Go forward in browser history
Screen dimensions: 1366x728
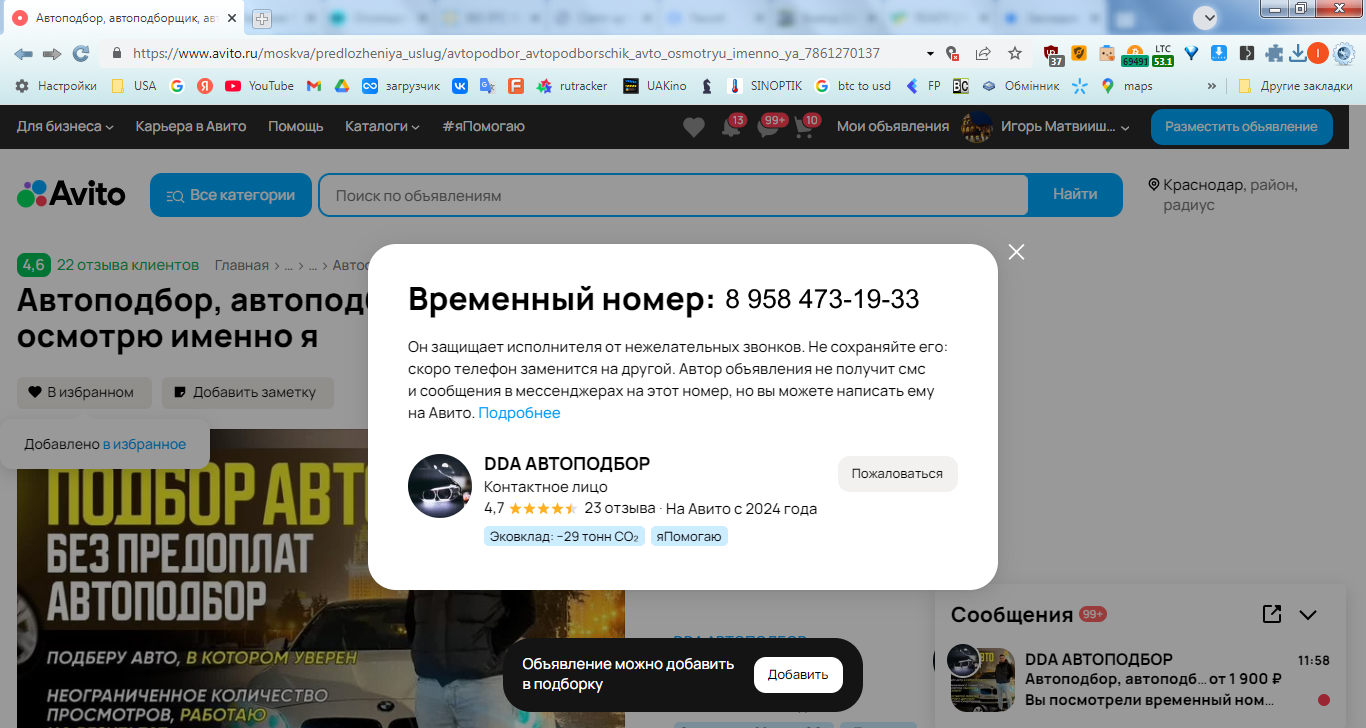click(x=52, y=53)
